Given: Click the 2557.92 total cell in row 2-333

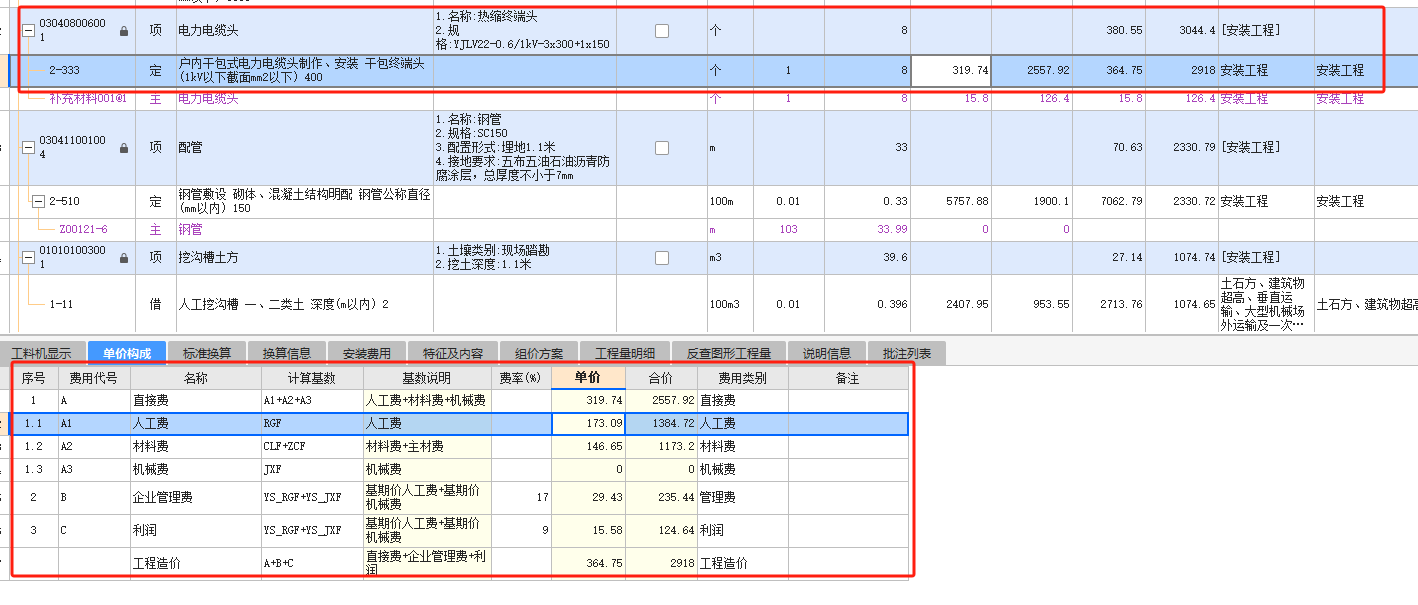Looking at the screenshot, I should point(1032,71).
